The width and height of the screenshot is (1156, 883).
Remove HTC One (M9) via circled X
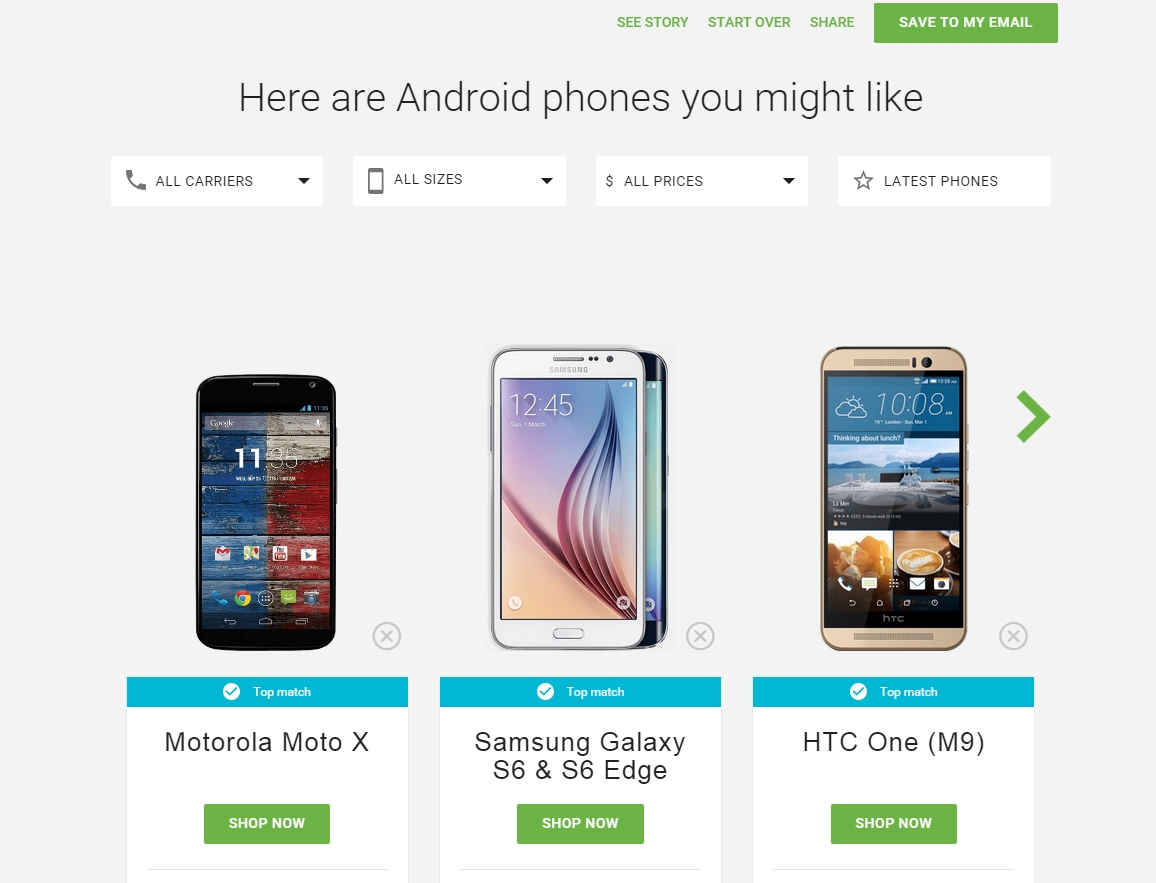tap(1013, 635)
